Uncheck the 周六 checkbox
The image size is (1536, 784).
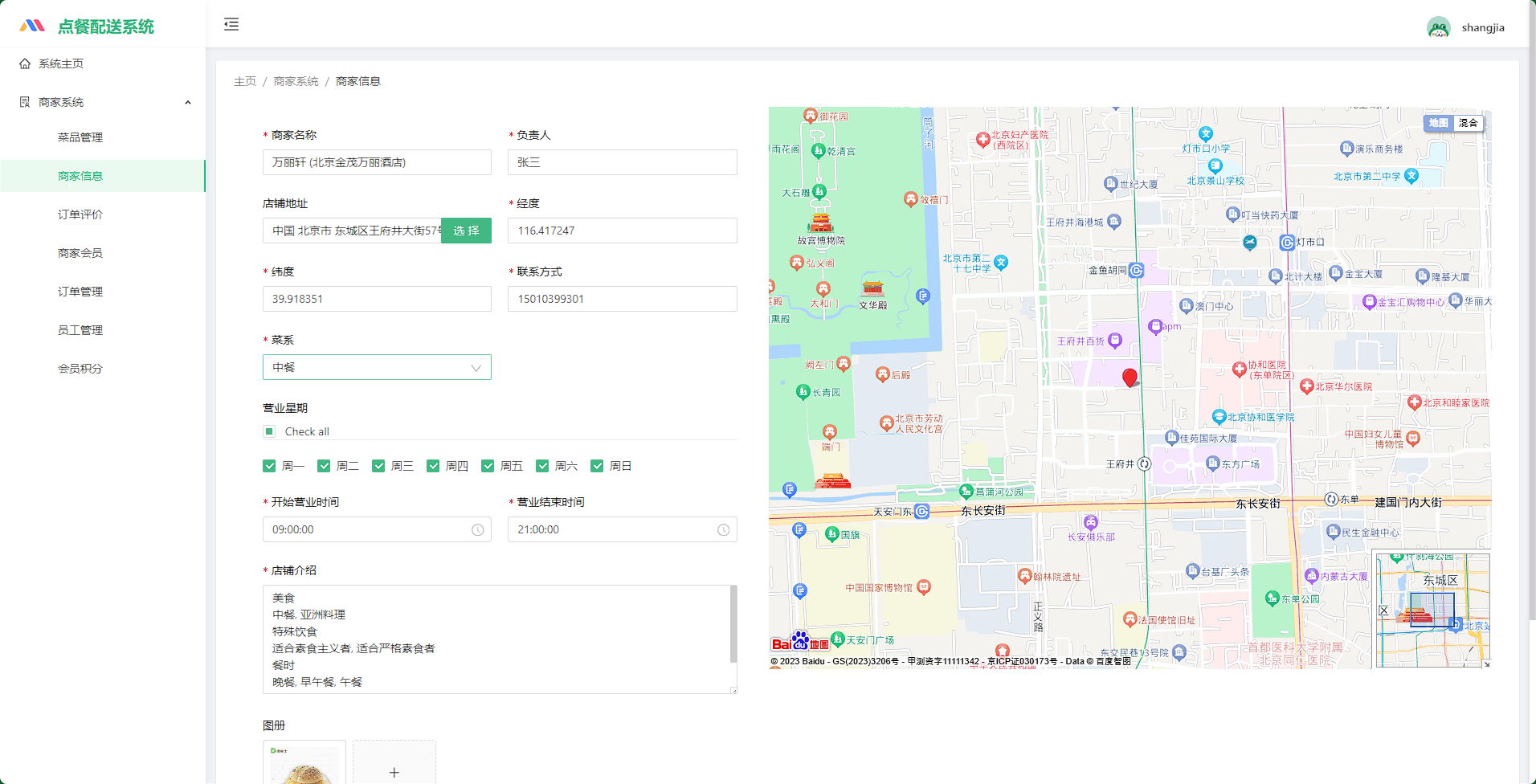[x=542, y=466]
